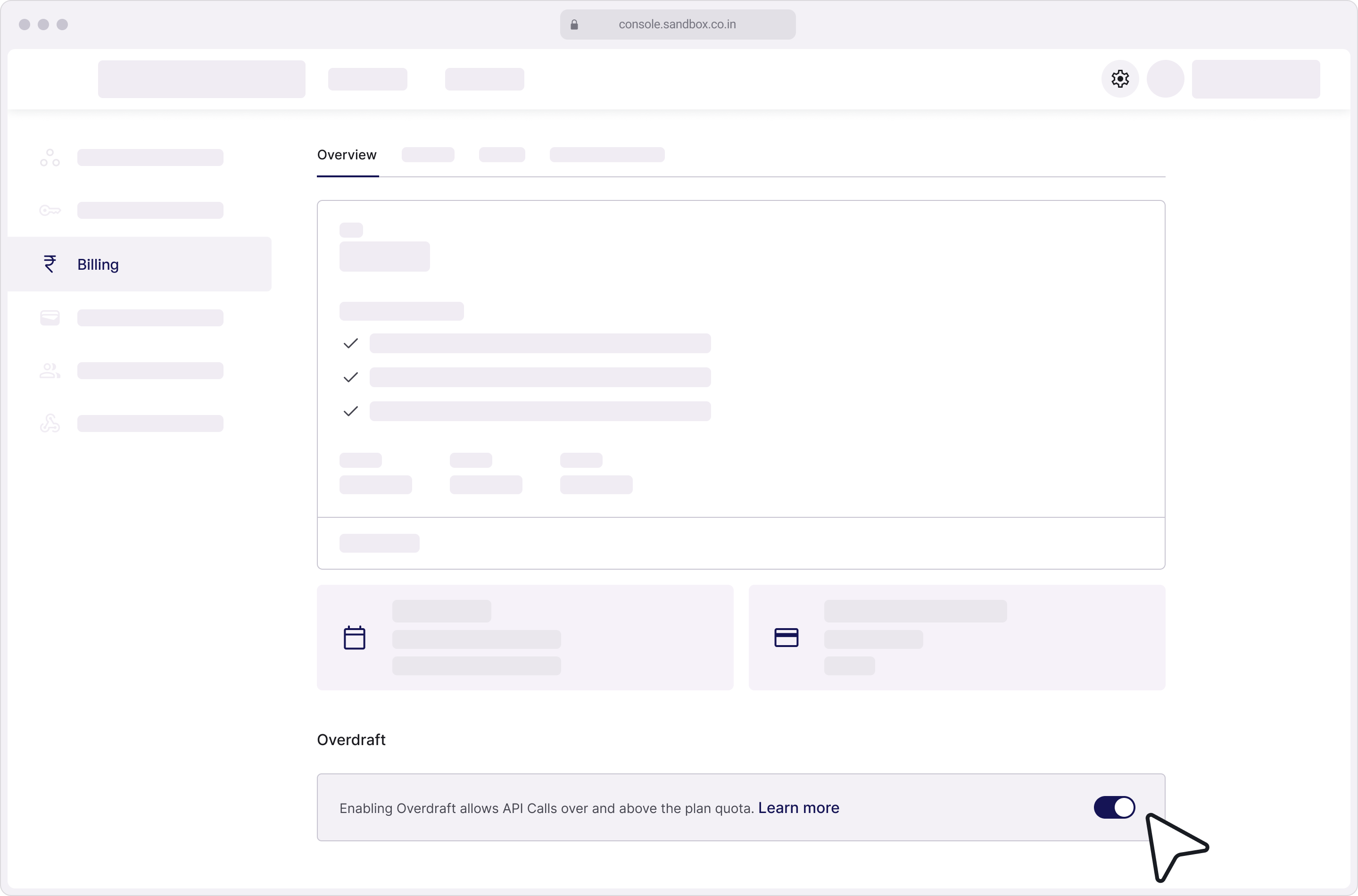Viewport: 1358px width, 896px height.
Task: Select the users icon in sidebar
Action: point(50,371)
